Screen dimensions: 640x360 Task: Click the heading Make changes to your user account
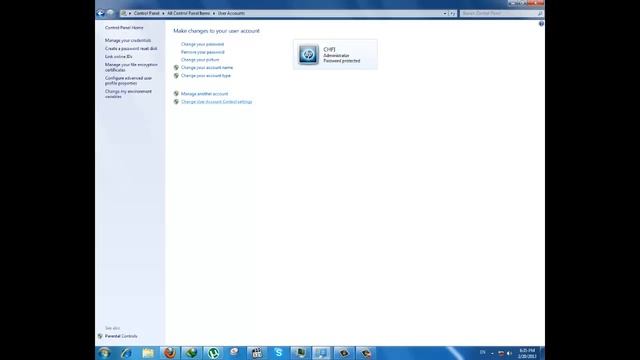pyautogui.click(x=216, y=31)
